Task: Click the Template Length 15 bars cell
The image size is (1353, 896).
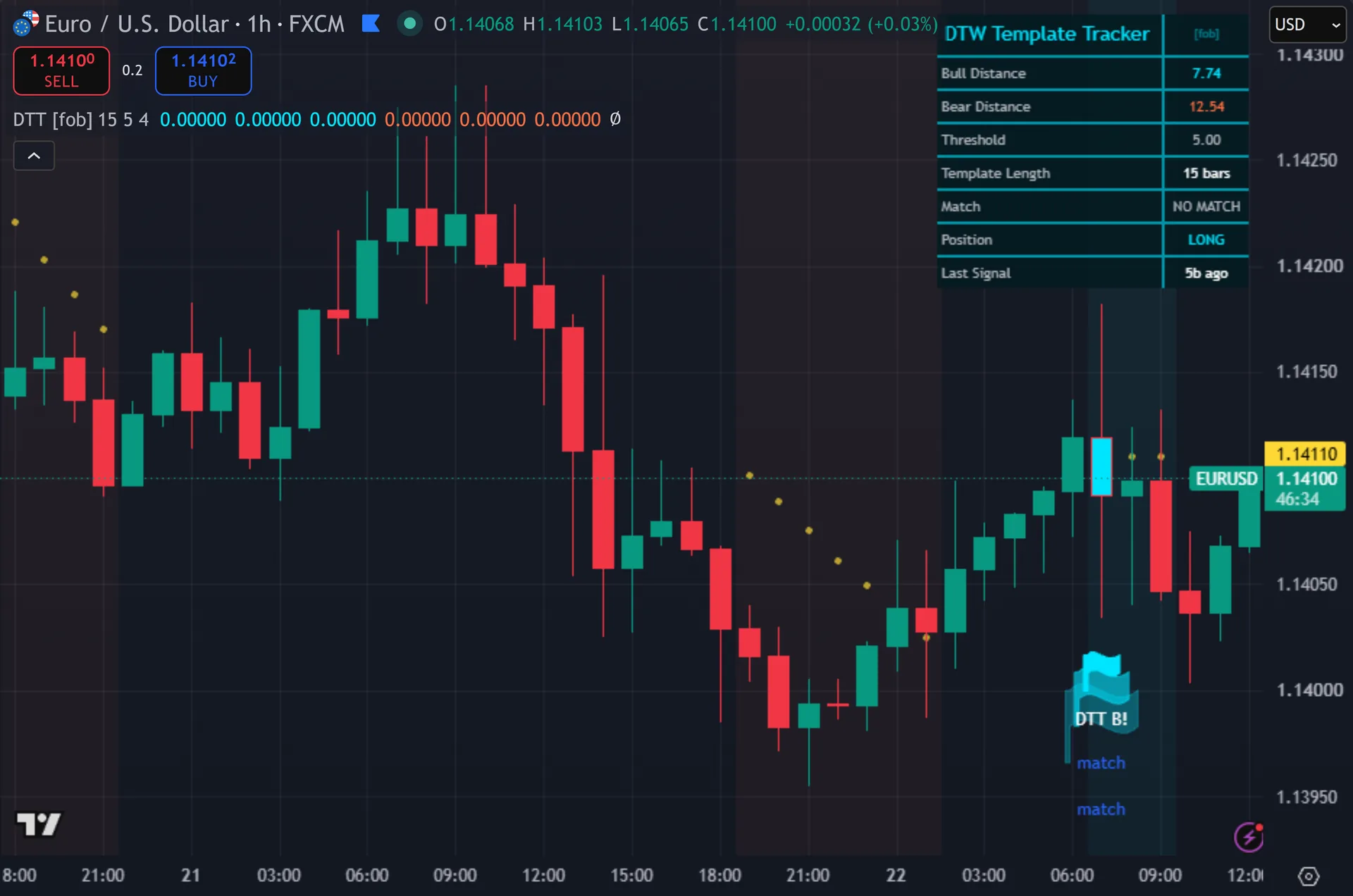Action: 1206,173
